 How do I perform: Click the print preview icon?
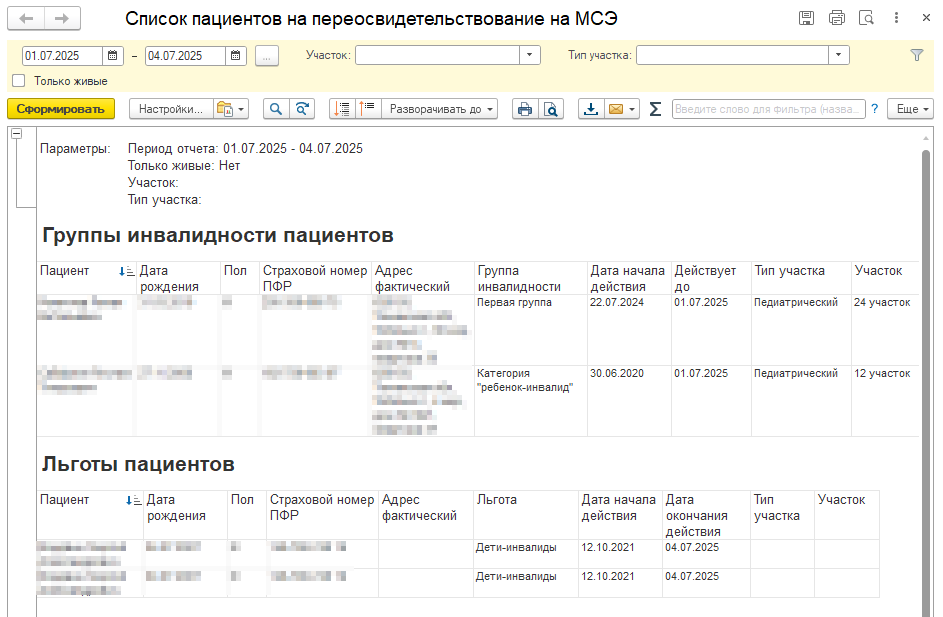[550, 109]
